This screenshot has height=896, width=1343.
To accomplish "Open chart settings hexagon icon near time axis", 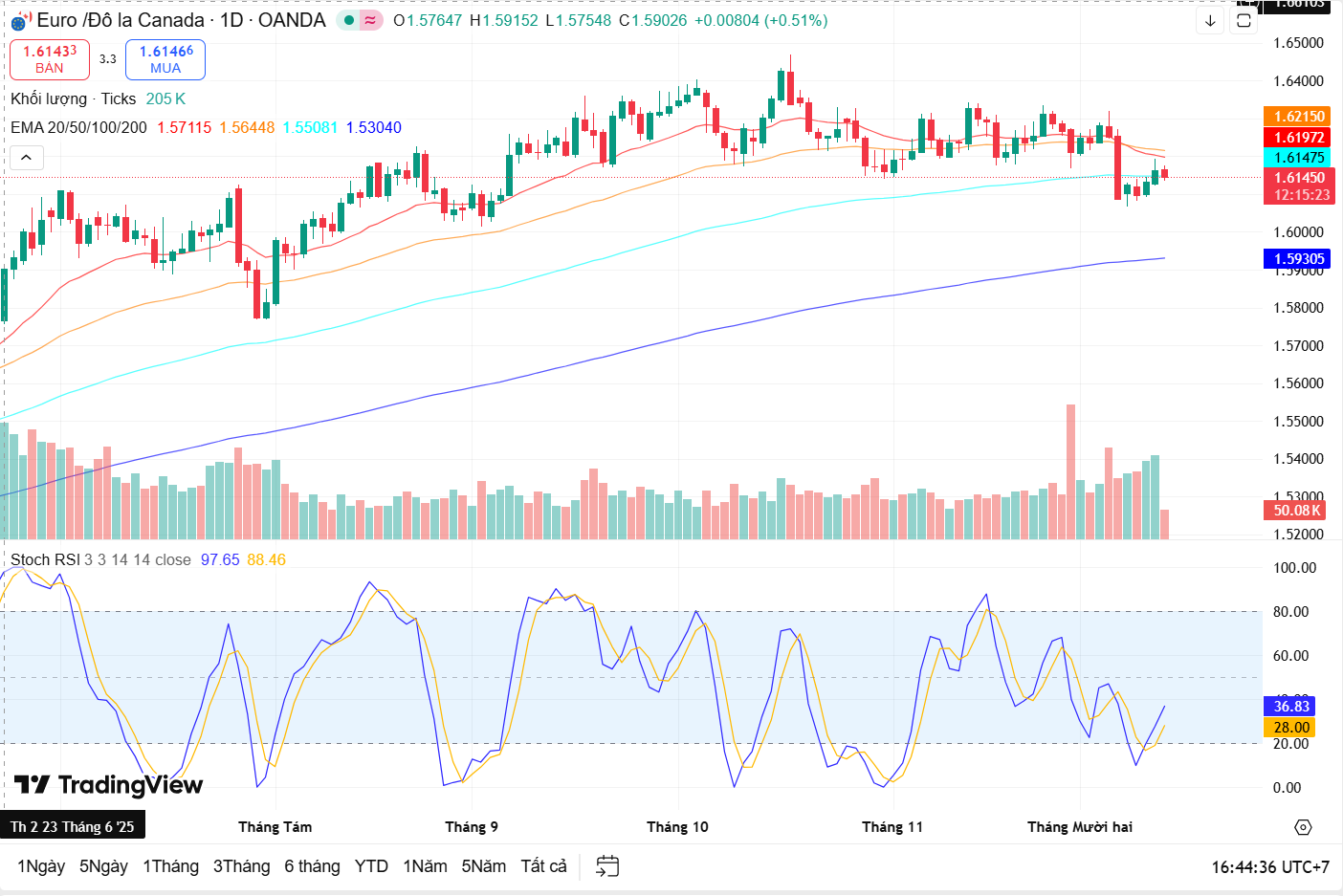I will click(x=1303, y=827).
